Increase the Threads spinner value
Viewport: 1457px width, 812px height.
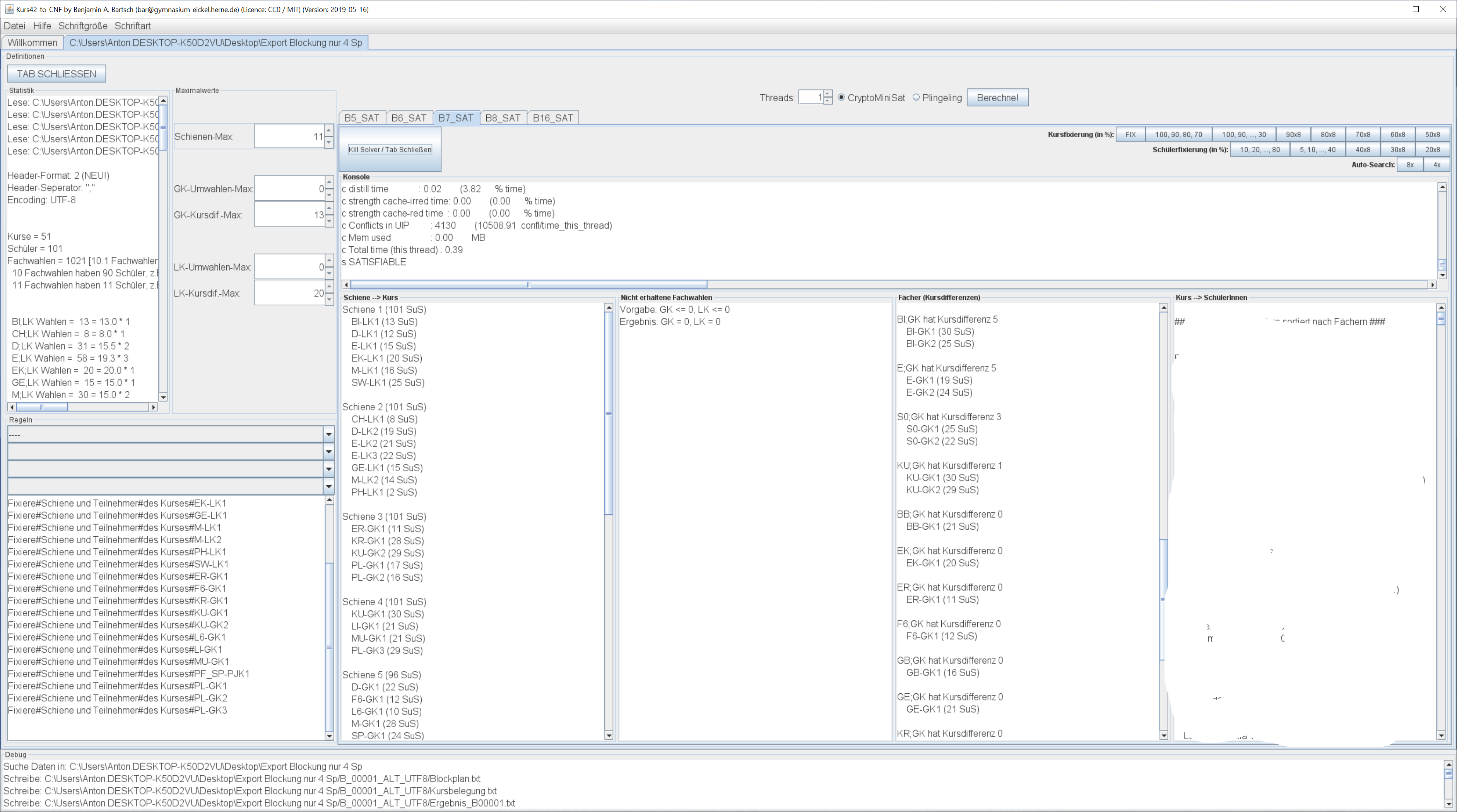[x=828, y=93]
